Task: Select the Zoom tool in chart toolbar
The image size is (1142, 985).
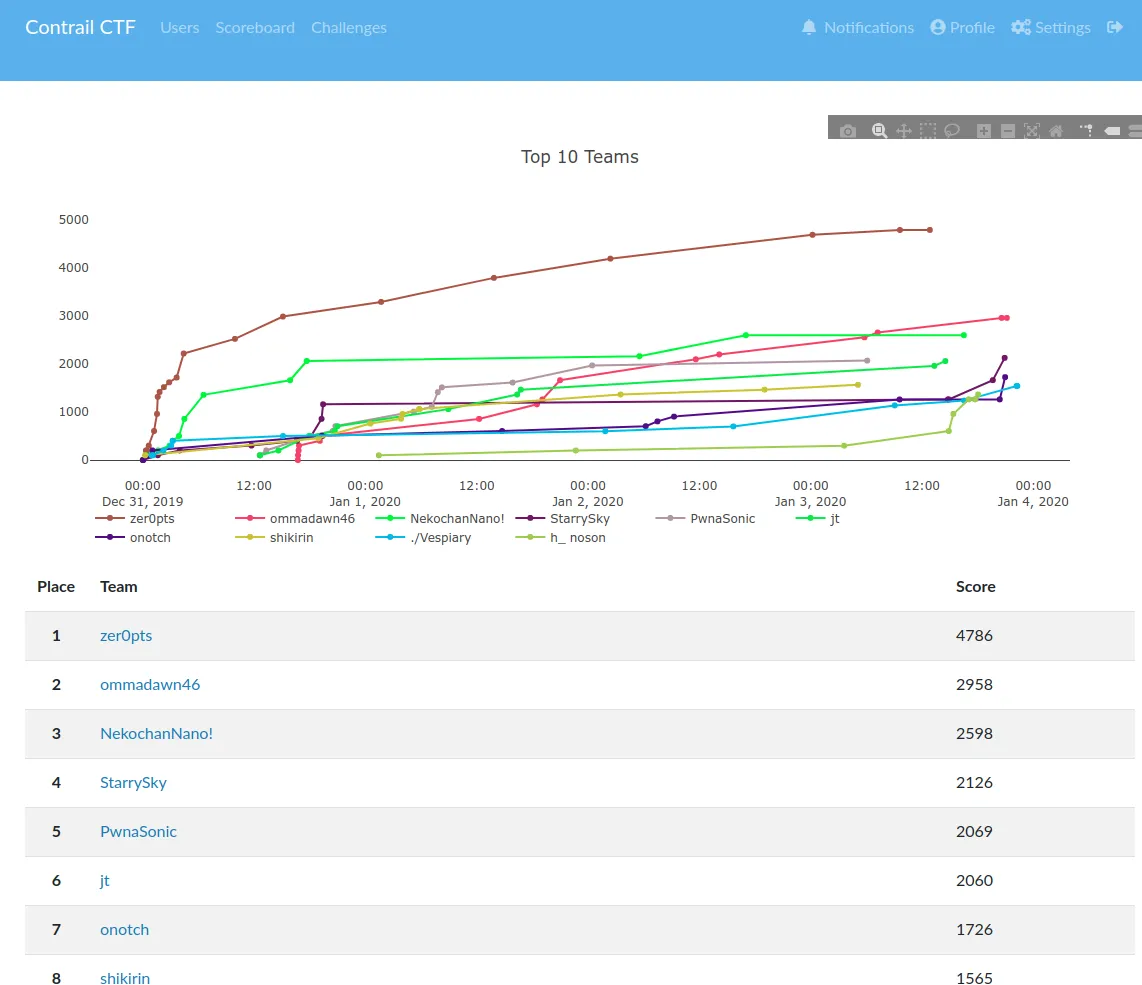Action: (879, 131)
